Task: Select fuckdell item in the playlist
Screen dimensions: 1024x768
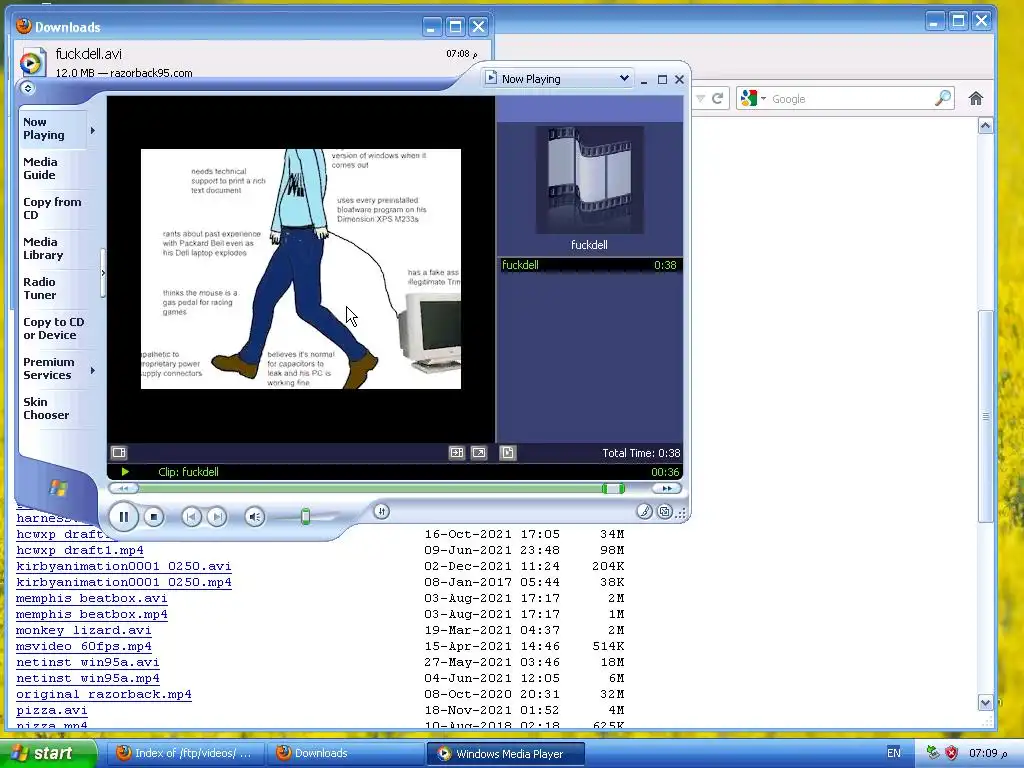Action: pyautogui.click(x=589, y=264)
